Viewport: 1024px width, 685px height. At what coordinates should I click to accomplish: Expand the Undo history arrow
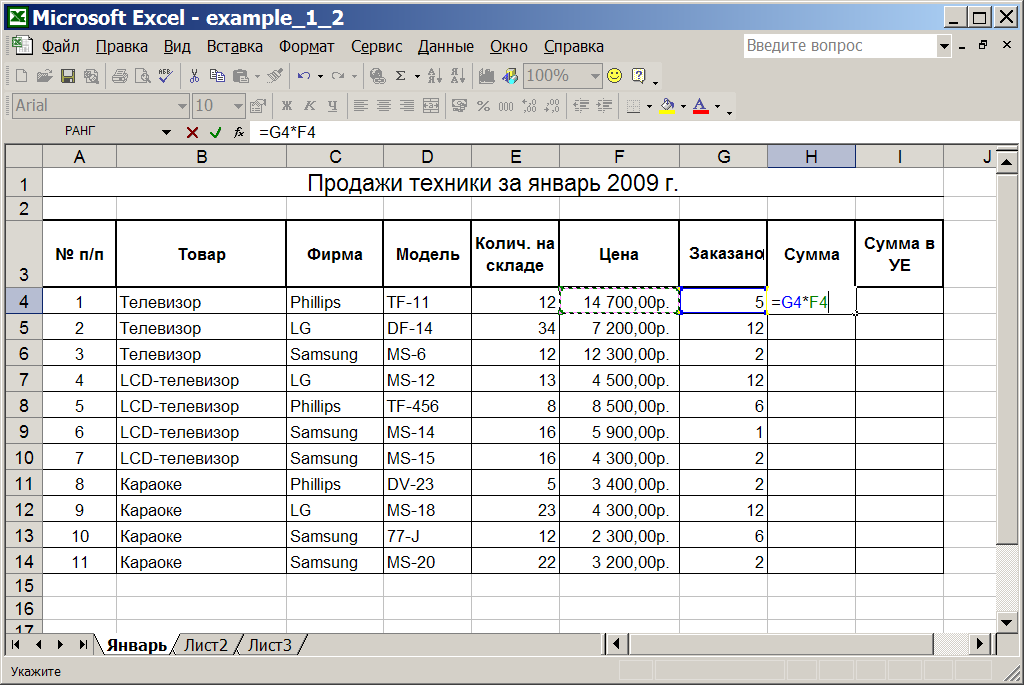320,76
